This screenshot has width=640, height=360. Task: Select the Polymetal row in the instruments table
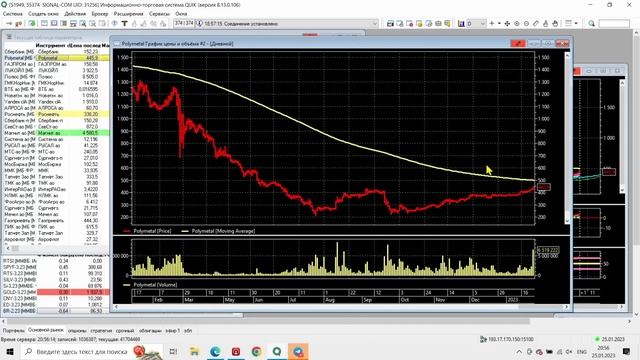56,58
